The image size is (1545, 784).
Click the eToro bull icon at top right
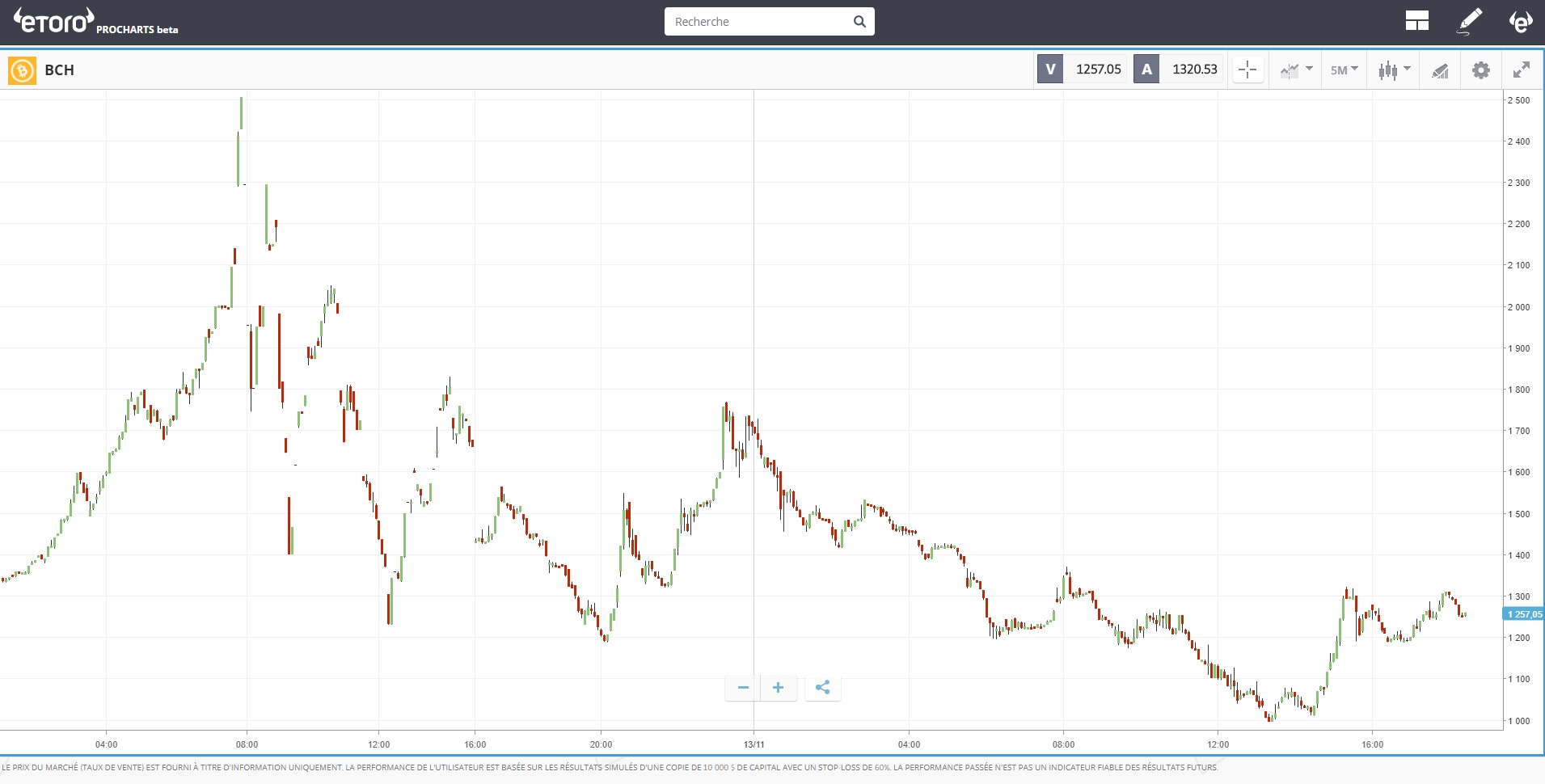click(1521, 21)
